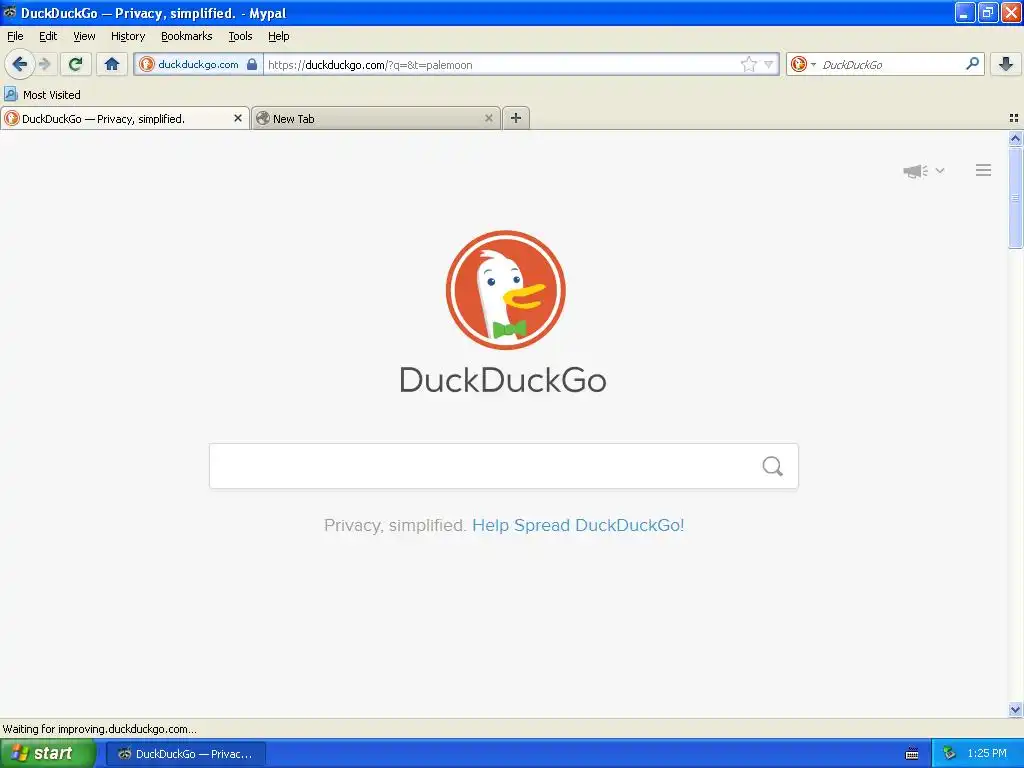Switch to the New Tab tab
Screen dimensions: 1024x768
376,118
